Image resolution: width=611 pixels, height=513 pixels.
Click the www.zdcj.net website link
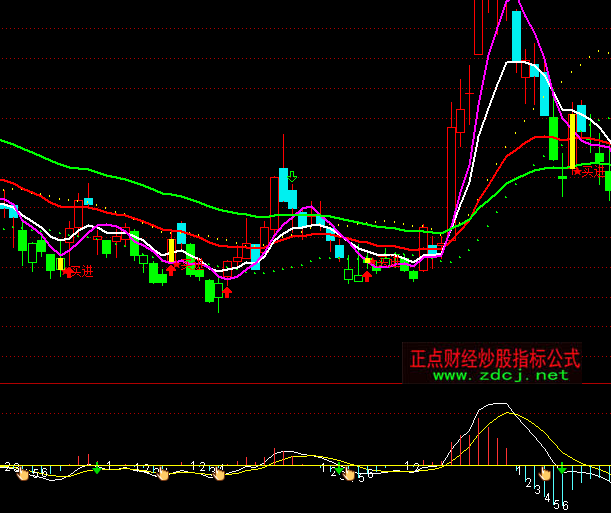[x=501, y=375]
